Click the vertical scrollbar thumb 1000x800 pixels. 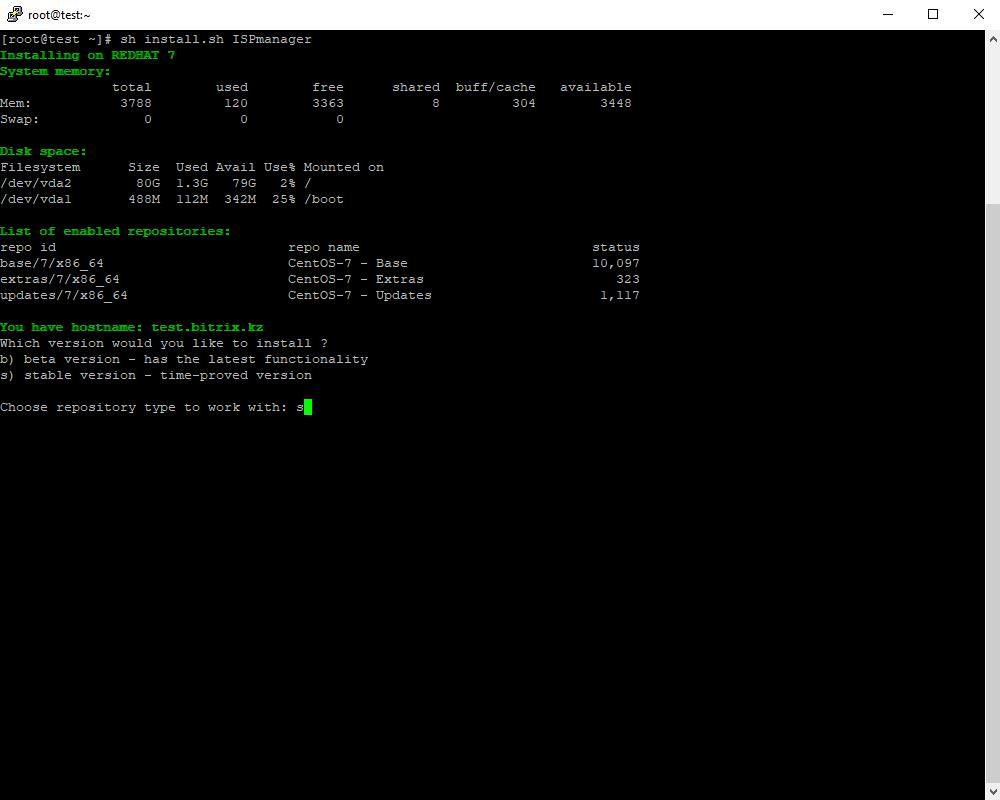coord(992,491)
